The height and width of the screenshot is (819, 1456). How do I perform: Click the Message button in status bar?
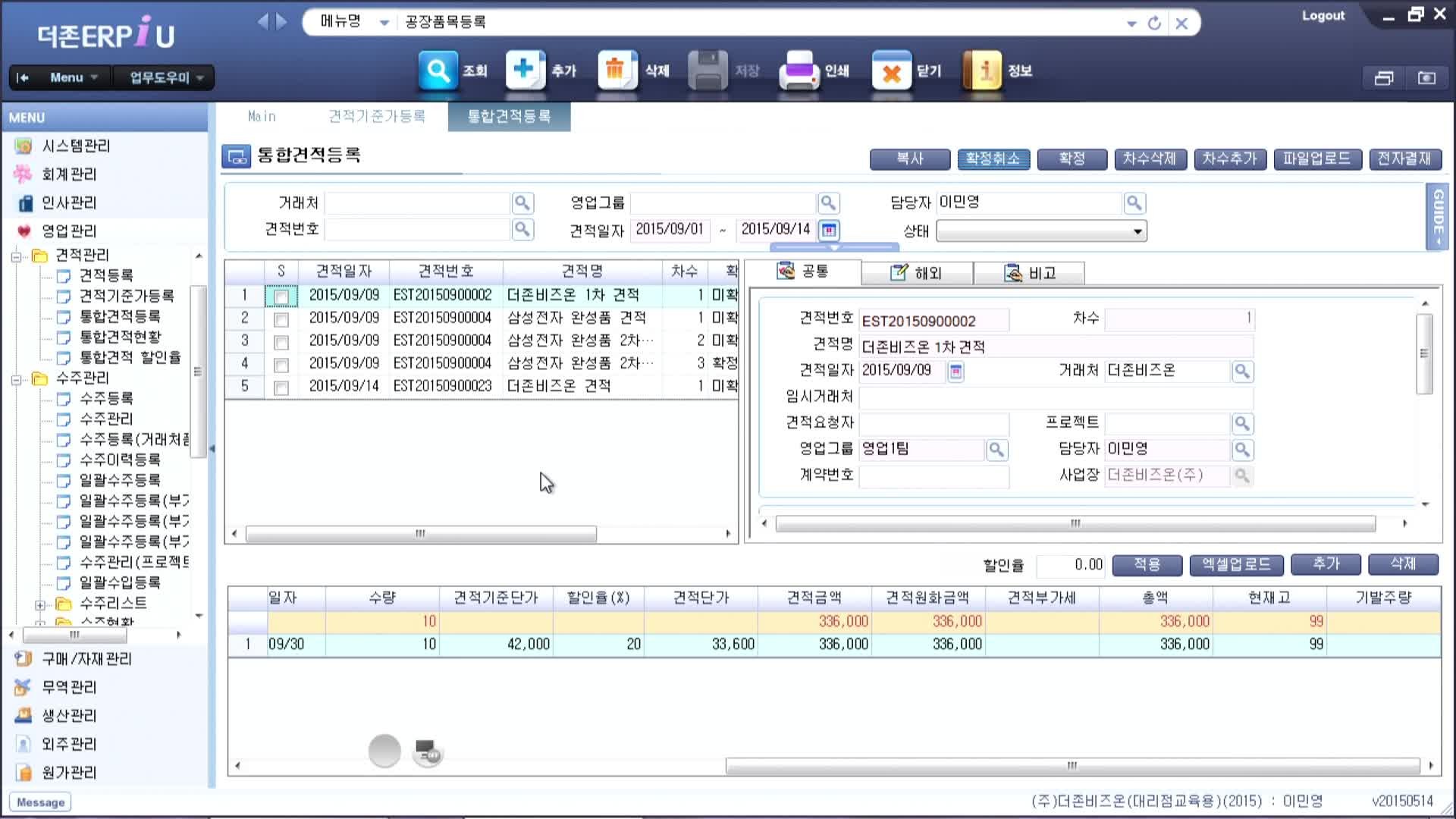41,802
